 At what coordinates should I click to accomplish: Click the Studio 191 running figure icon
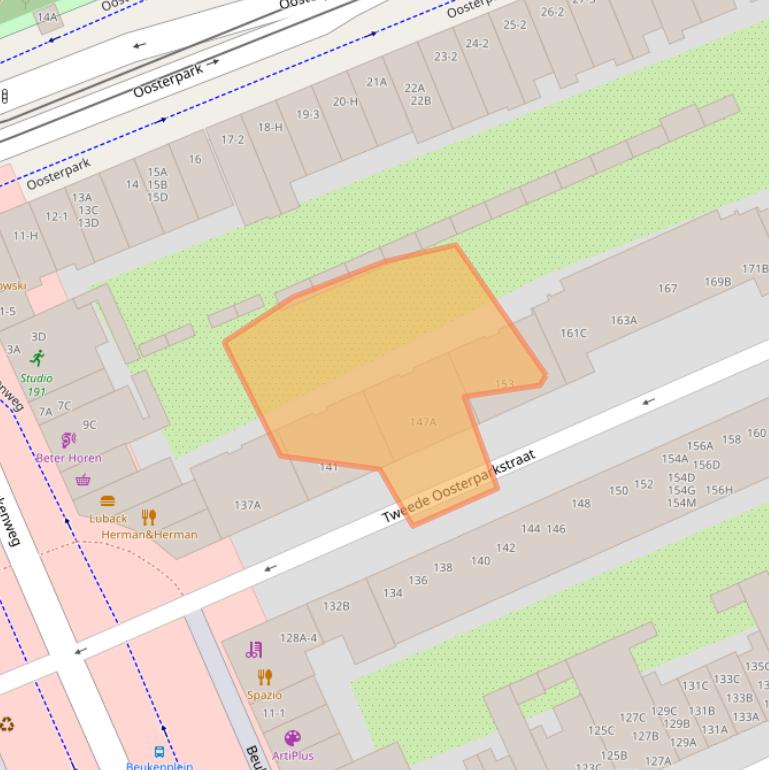coord(38,359)
